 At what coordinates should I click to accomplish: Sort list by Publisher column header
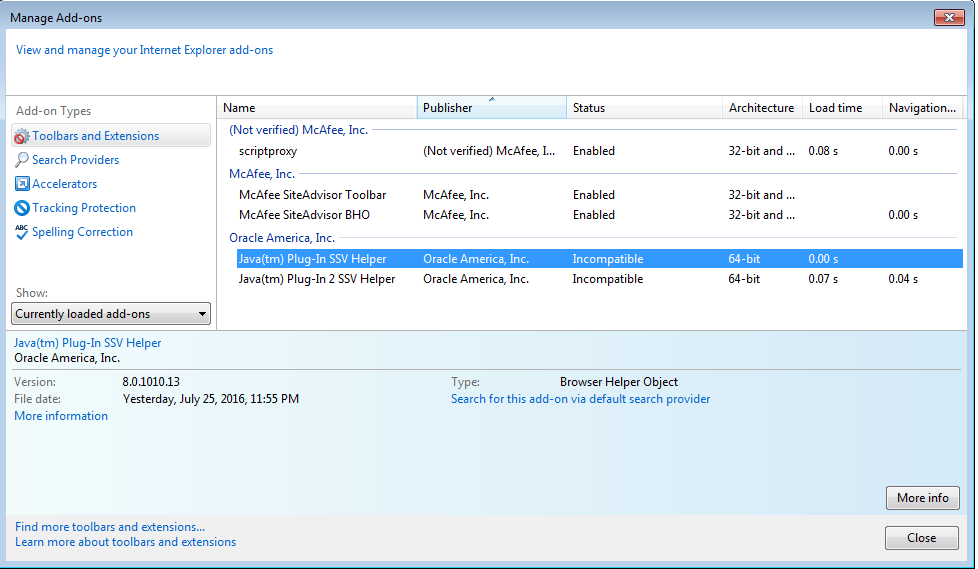[490, 108]
